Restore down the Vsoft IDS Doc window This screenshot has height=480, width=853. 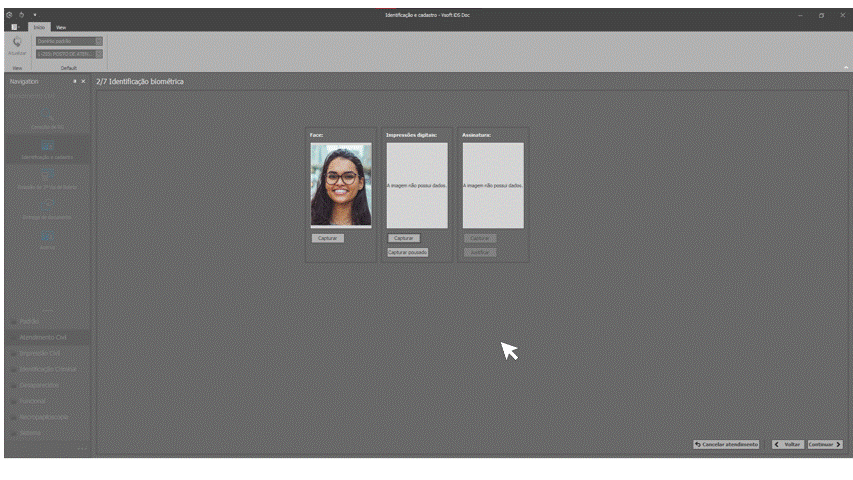821,15
